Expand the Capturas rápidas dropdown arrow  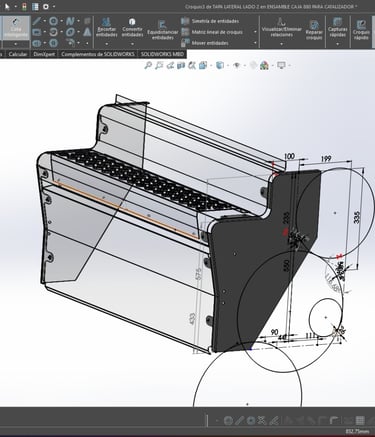pos(338,44)
